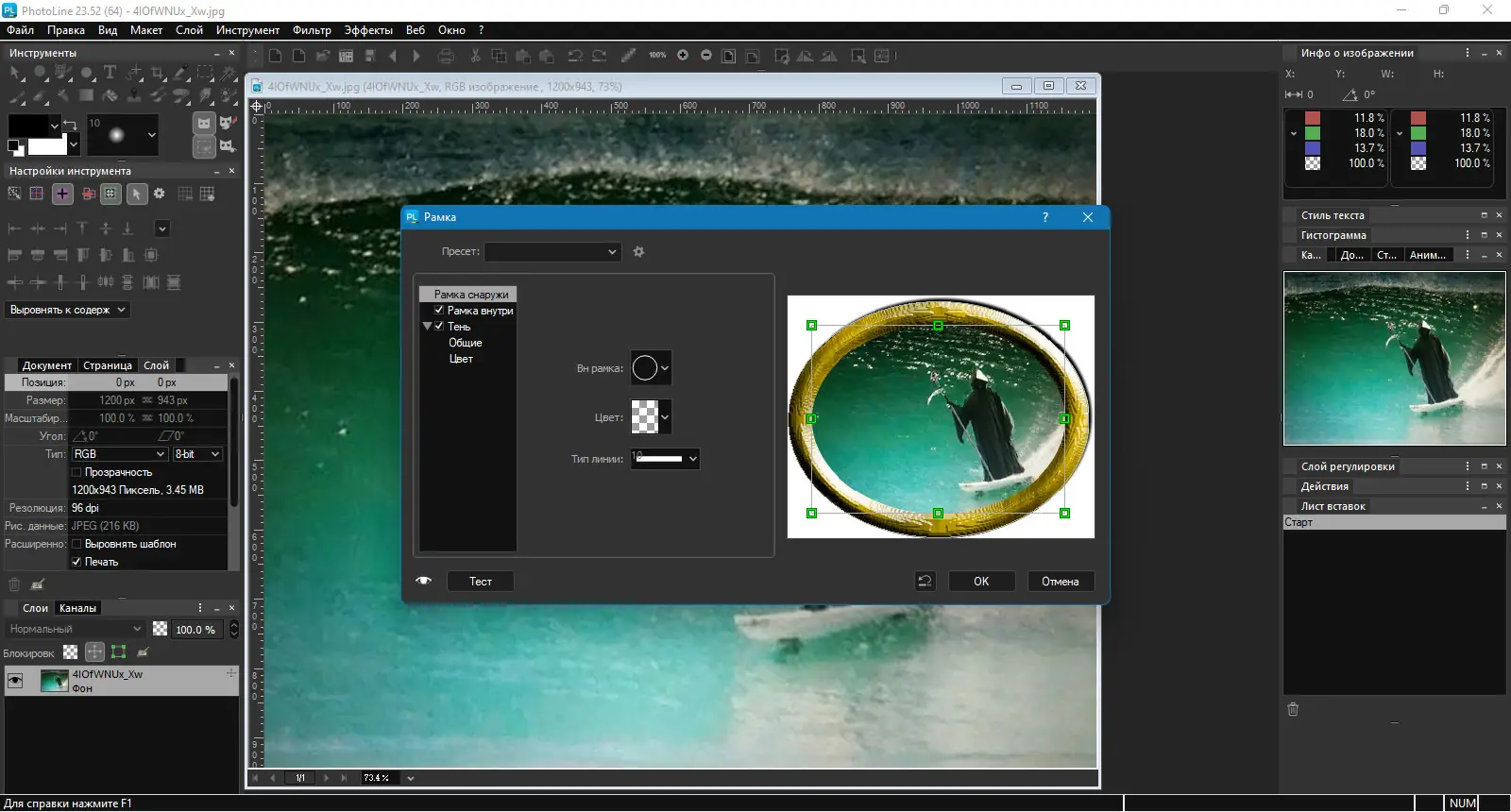Toggle the Рамка внутри checkbox

tap(439, 311)
